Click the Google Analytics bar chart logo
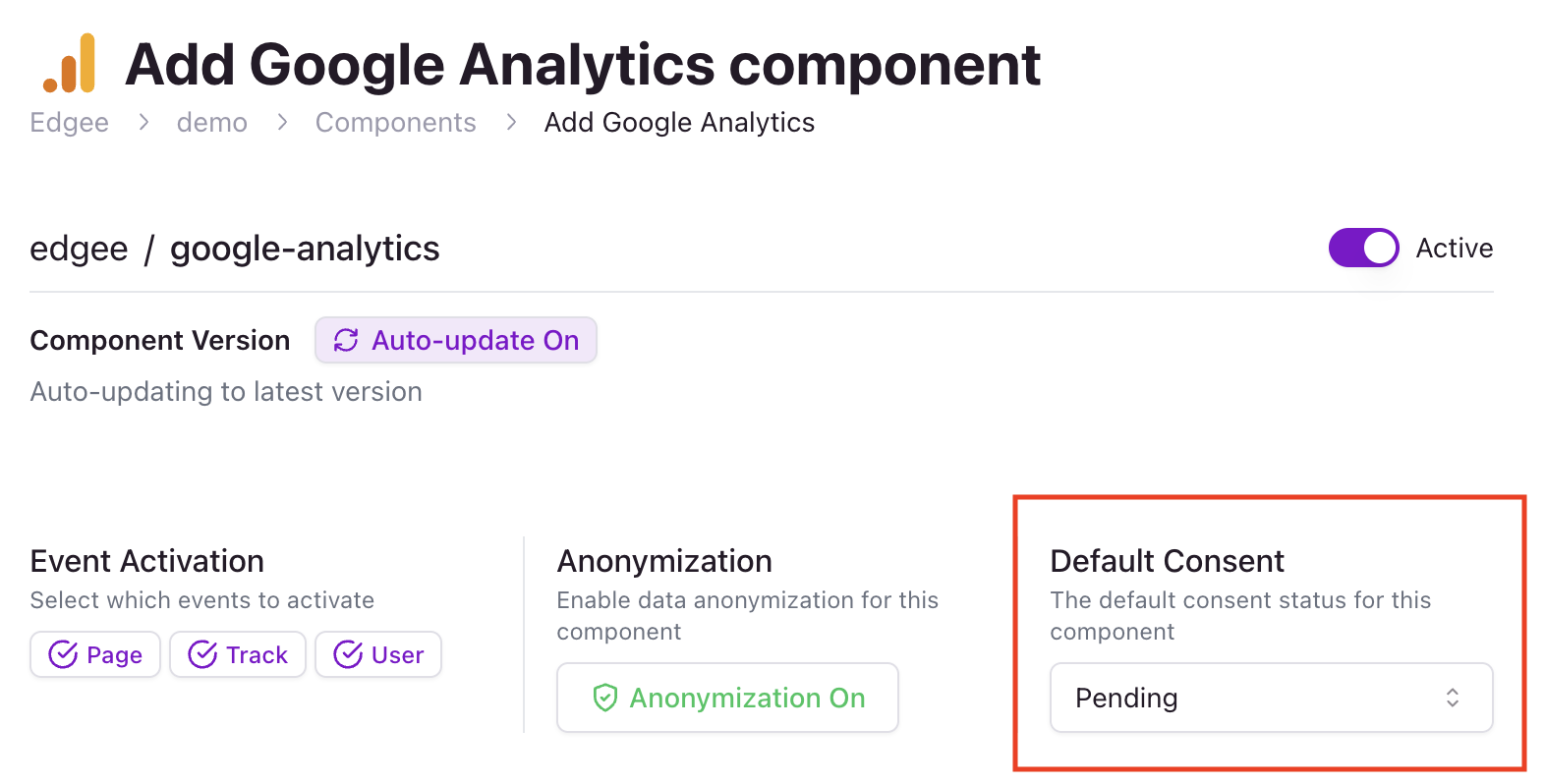Screen dimensions: 1545x784 (69, 63)
